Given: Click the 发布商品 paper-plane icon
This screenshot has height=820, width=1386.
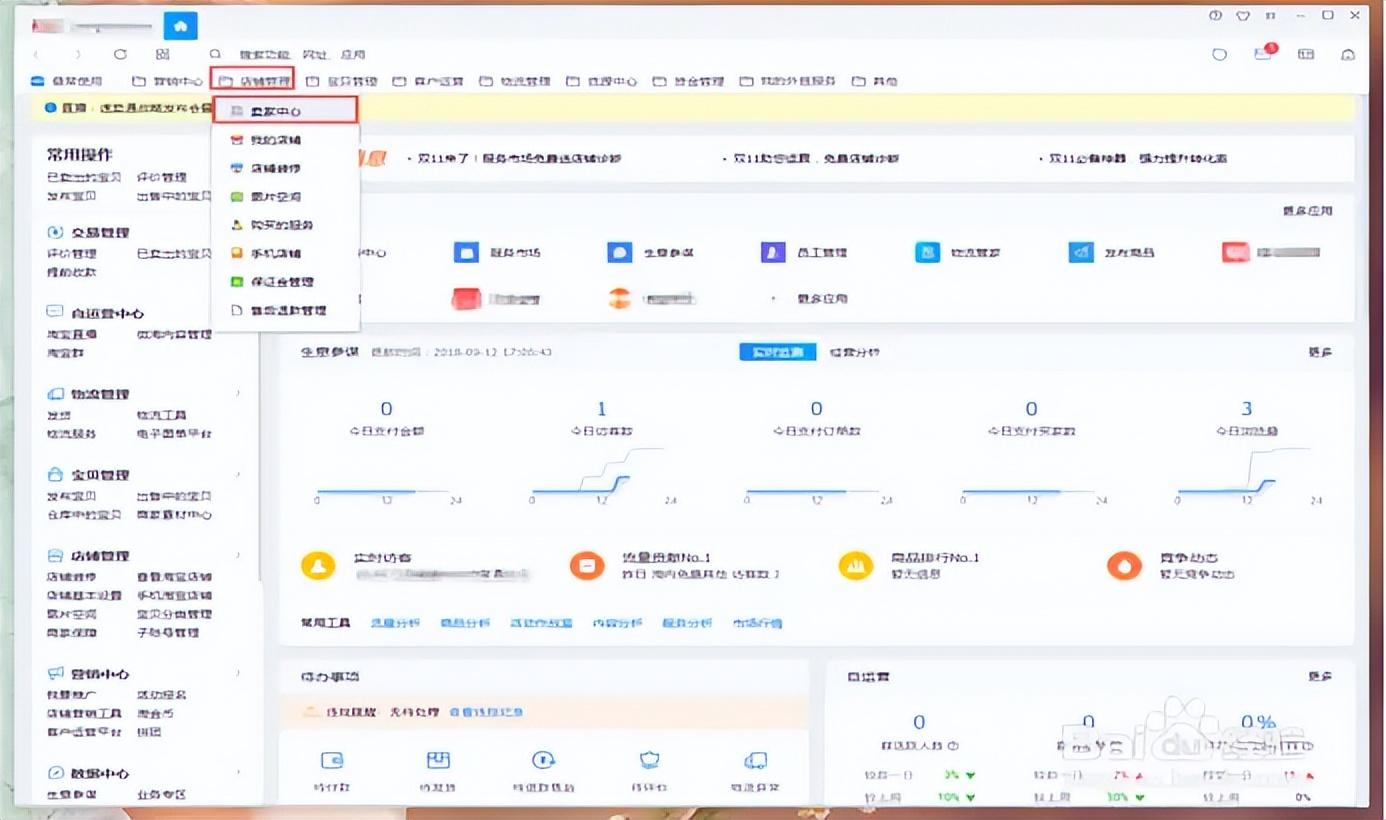Looking at the screenshot, I should click(x=1080, y=252).
